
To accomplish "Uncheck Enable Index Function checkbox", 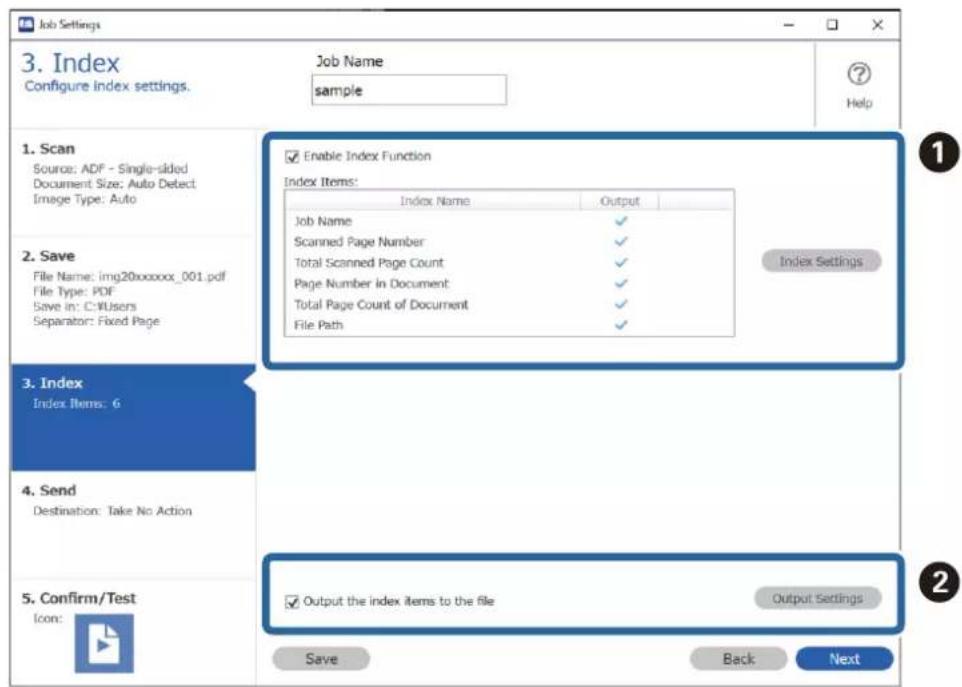I will click(292, 156).
